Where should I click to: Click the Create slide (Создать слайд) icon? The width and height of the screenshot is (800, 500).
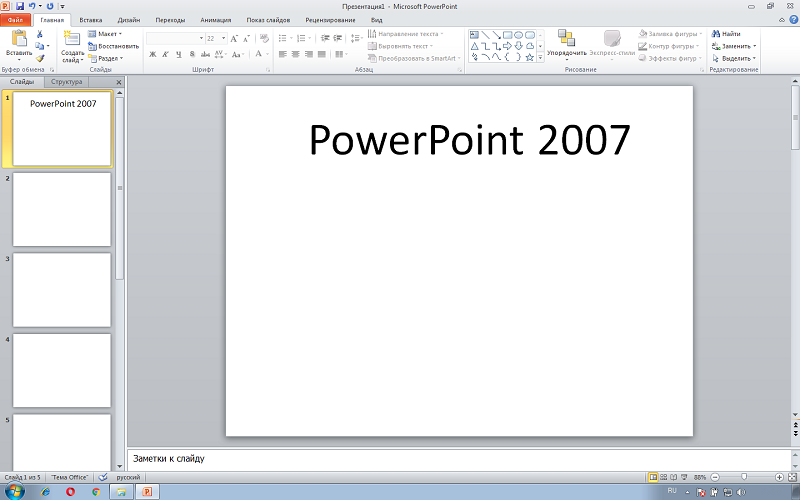tap(71, 38)
